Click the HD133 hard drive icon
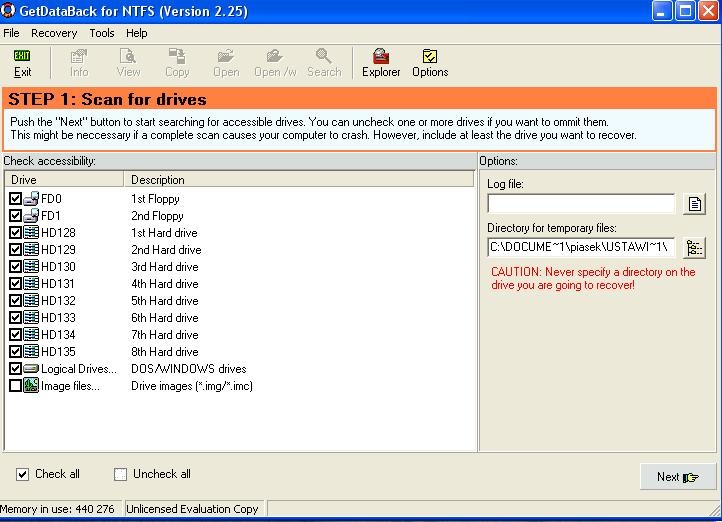Screen dimensions: 722x522 [x=31, y=318]
